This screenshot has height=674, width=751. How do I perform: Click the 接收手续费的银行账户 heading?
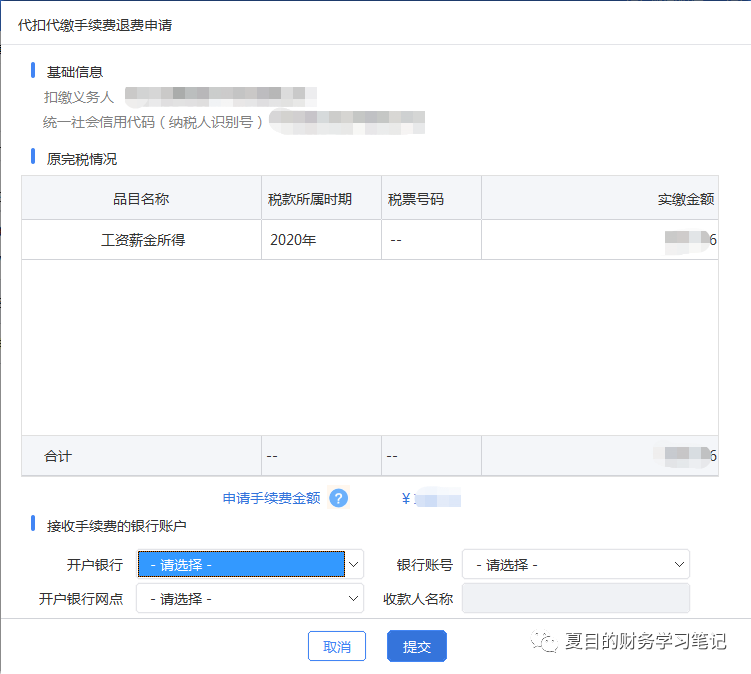pyautogui.click(x=117, y=526)
